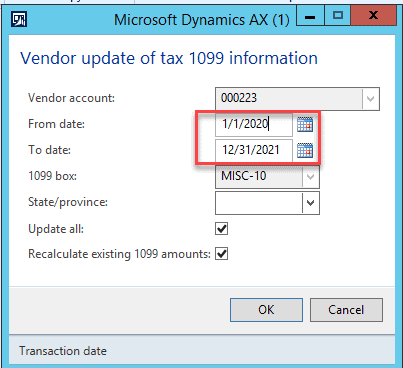This screenshot has width=403, height=368.
Task: Open the From date calendar picker
Action: click(305, 124)
